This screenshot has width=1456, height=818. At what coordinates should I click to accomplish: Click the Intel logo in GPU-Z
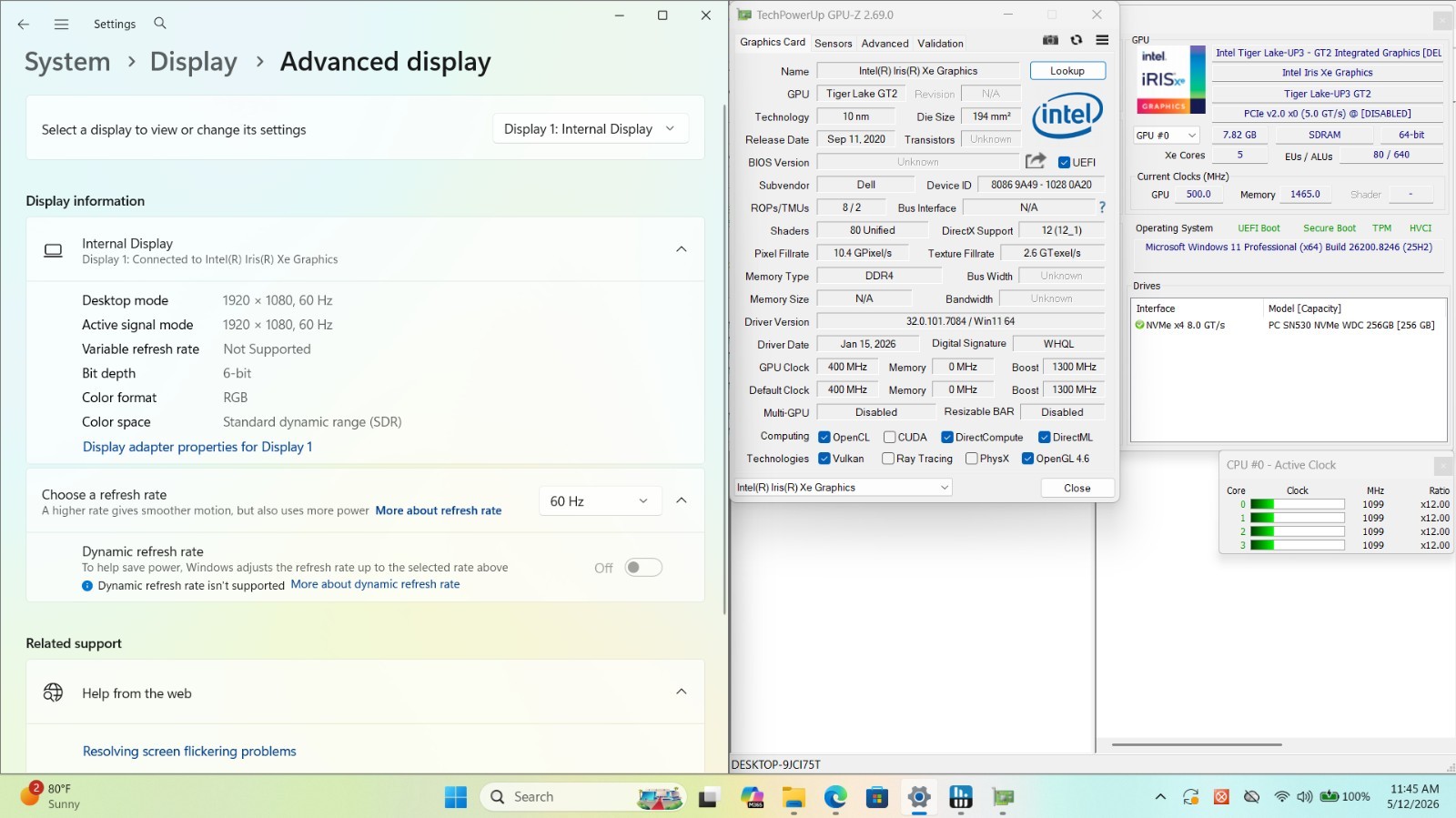[x=1067, y=116]
